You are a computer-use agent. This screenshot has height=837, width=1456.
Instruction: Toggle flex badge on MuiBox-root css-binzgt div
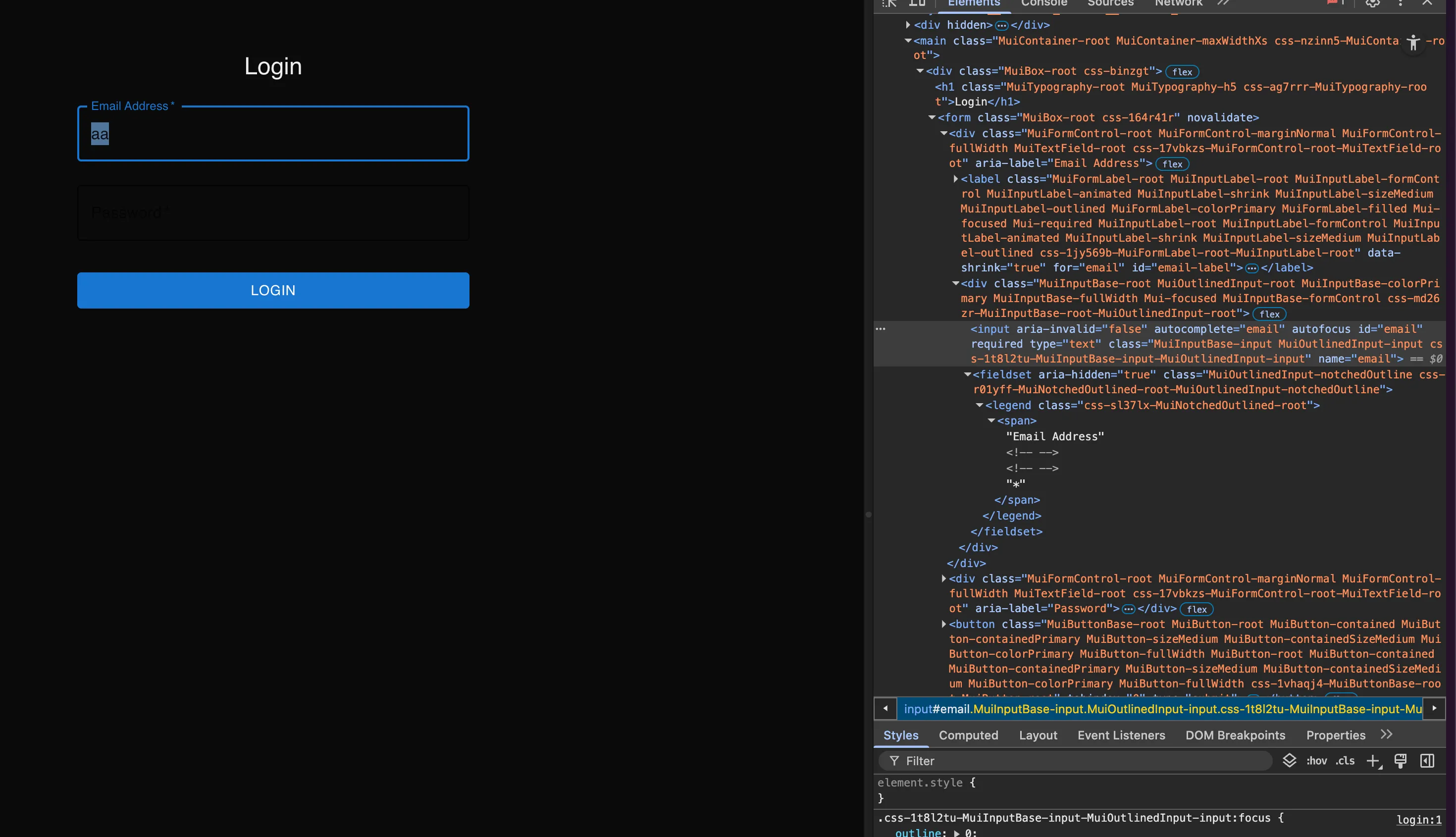click(1182, 72)
